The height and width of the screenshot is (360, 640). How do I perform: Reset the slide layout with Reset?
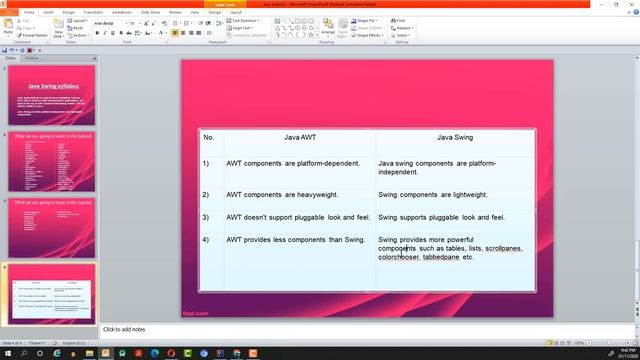pyautogui.click(x=75, y=28)
